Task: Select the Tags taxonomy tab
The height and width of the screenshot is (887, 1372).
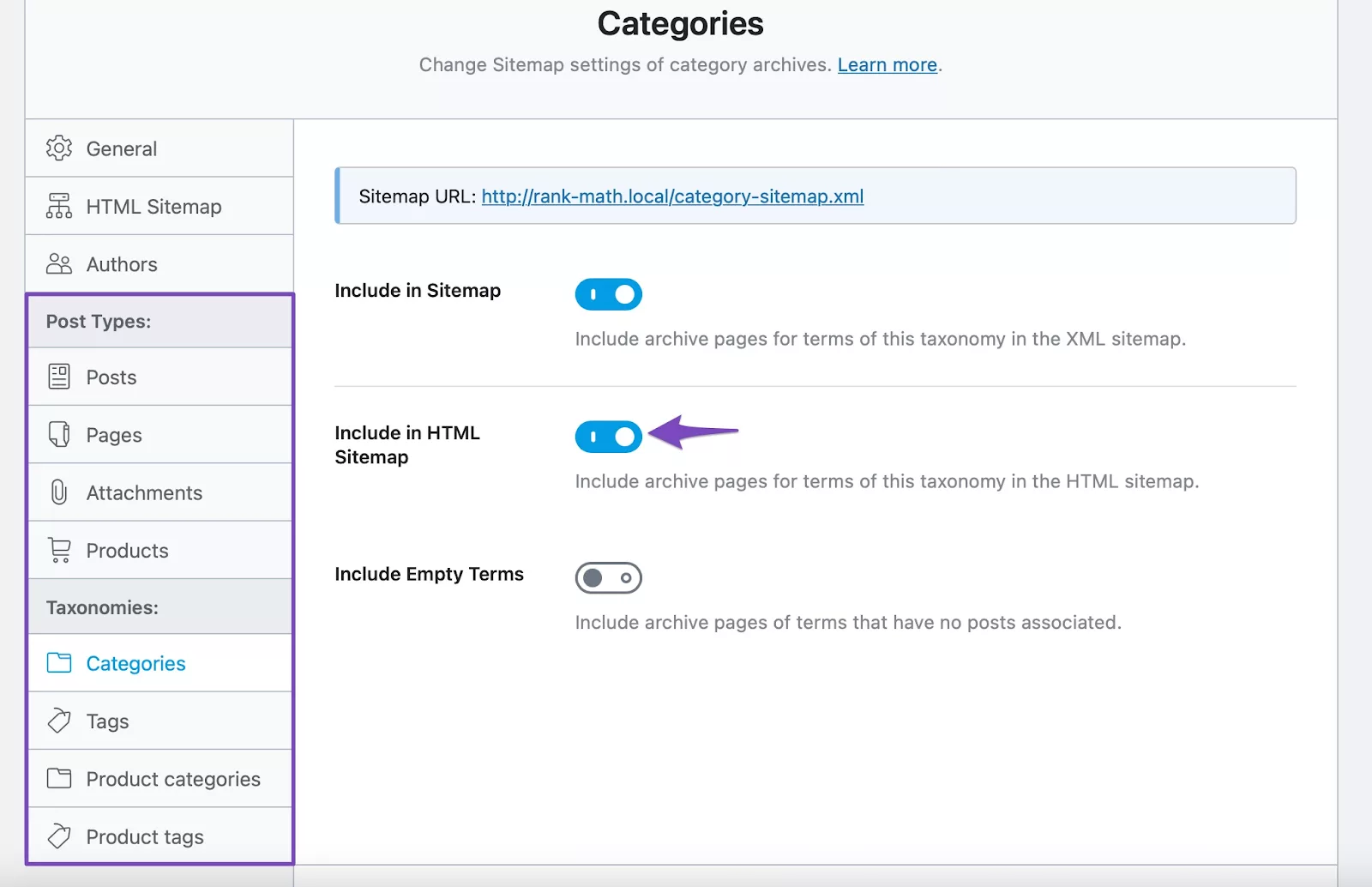Action: (159, 721)
